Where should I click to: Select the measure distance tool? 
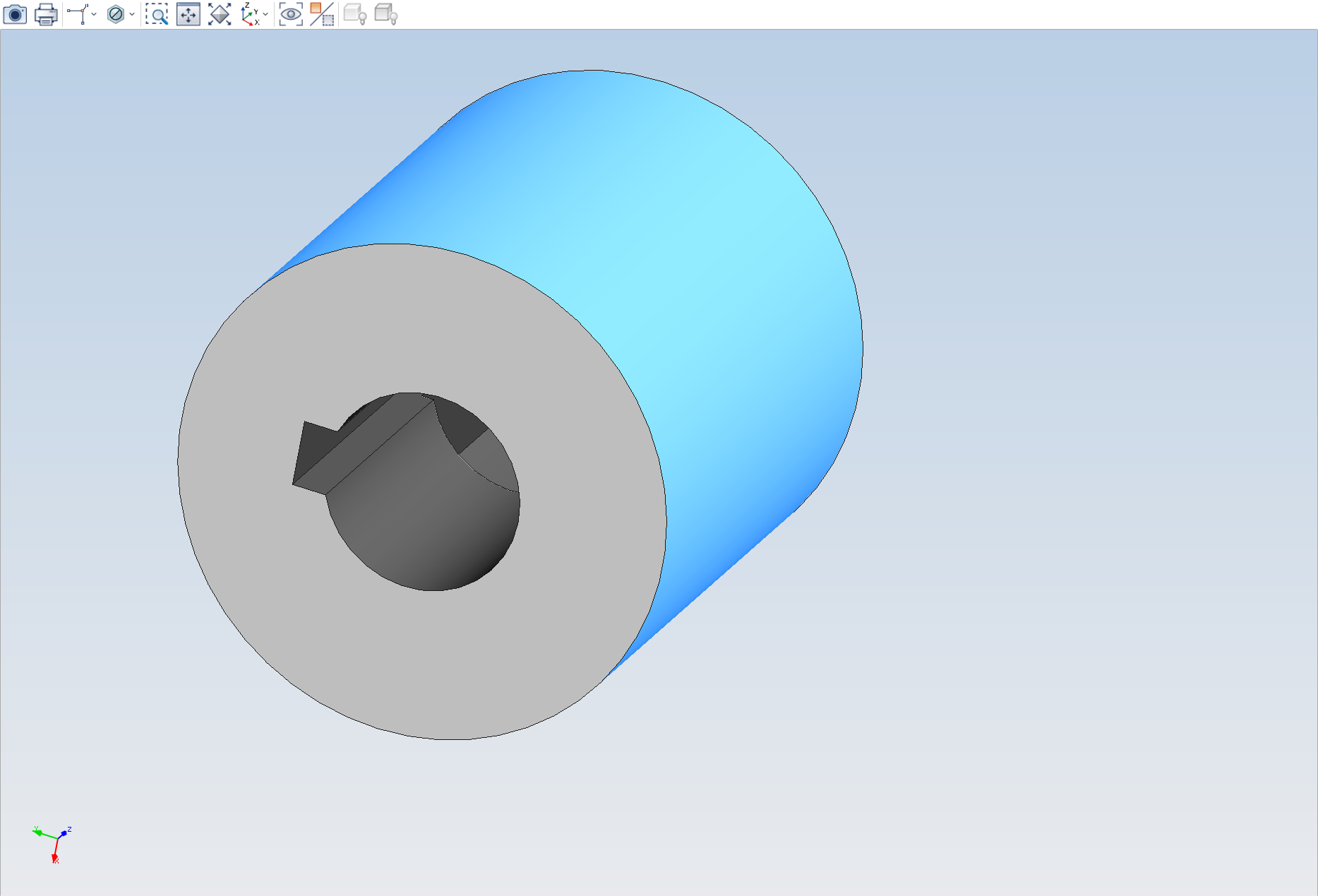tap(78, 14)
